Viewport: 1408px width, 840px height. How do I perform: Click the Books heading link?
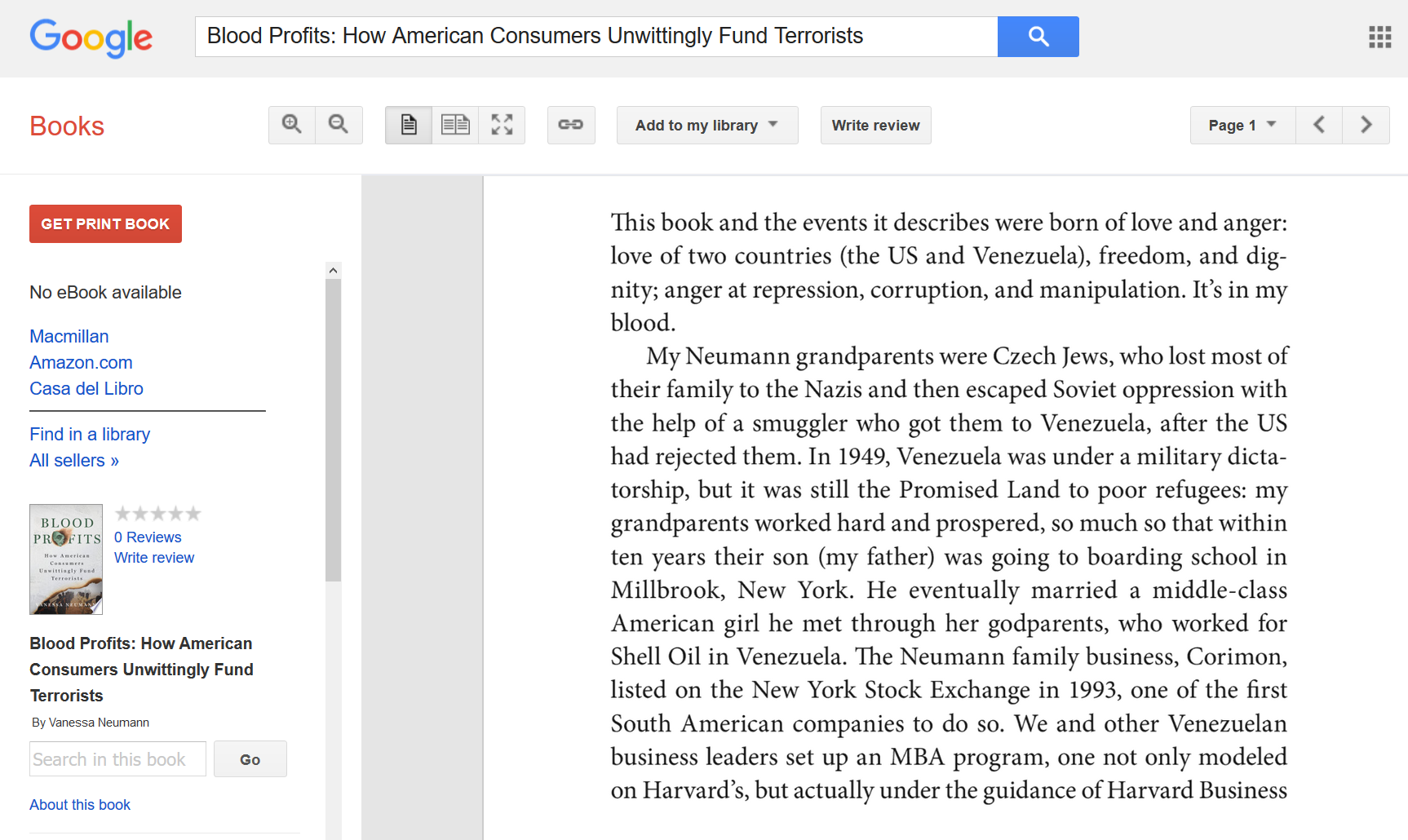point(67,126)
